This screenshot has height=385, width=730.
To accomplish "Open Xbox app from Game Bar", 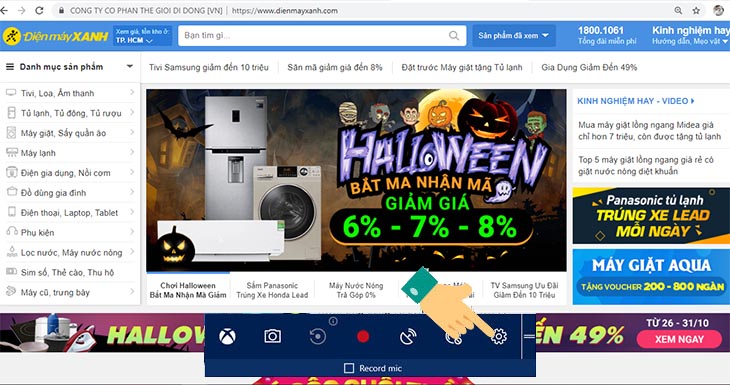I will (x=227, y=336).
